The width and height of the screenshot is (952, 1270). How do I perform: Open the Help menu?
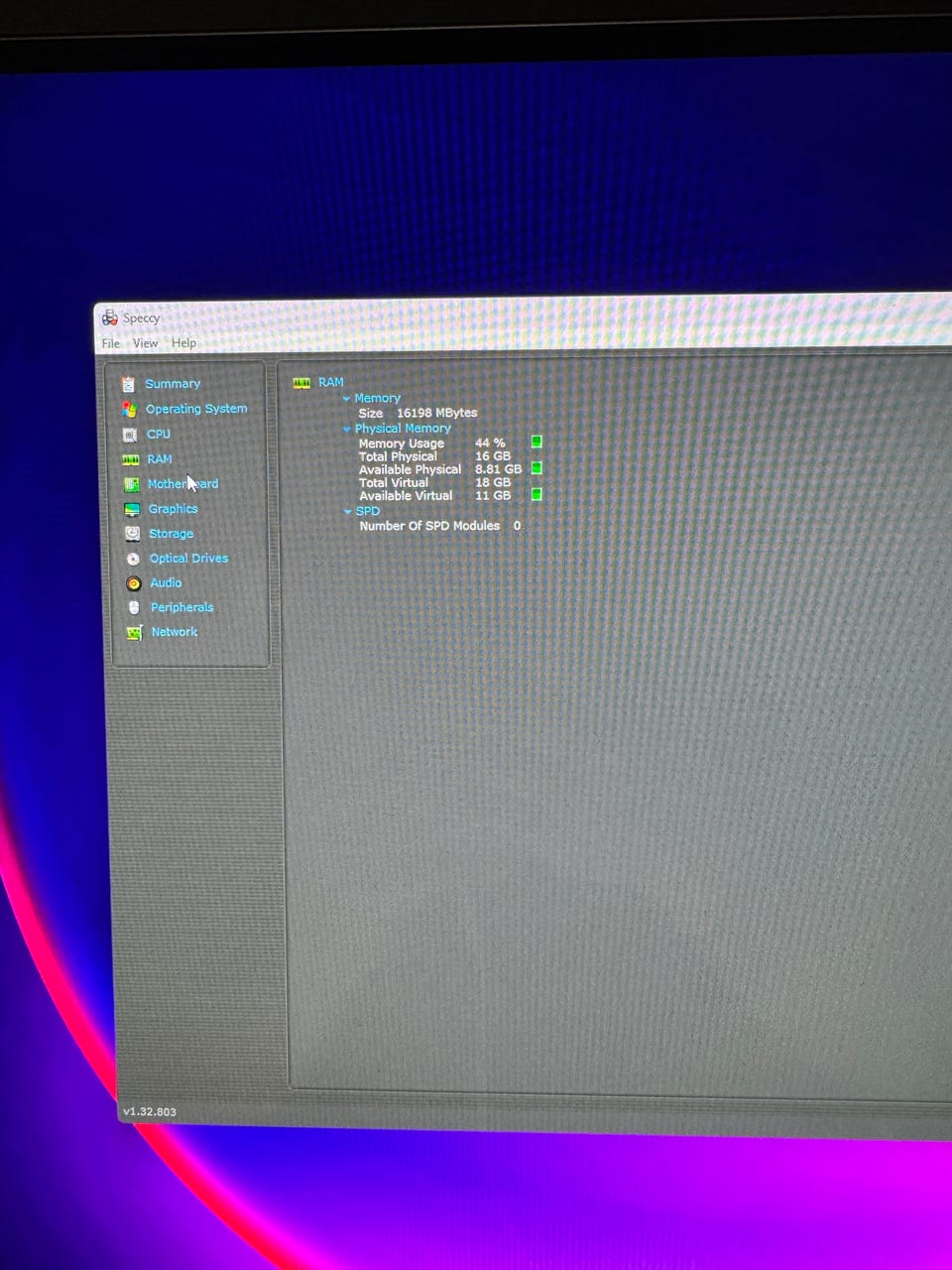183,343
